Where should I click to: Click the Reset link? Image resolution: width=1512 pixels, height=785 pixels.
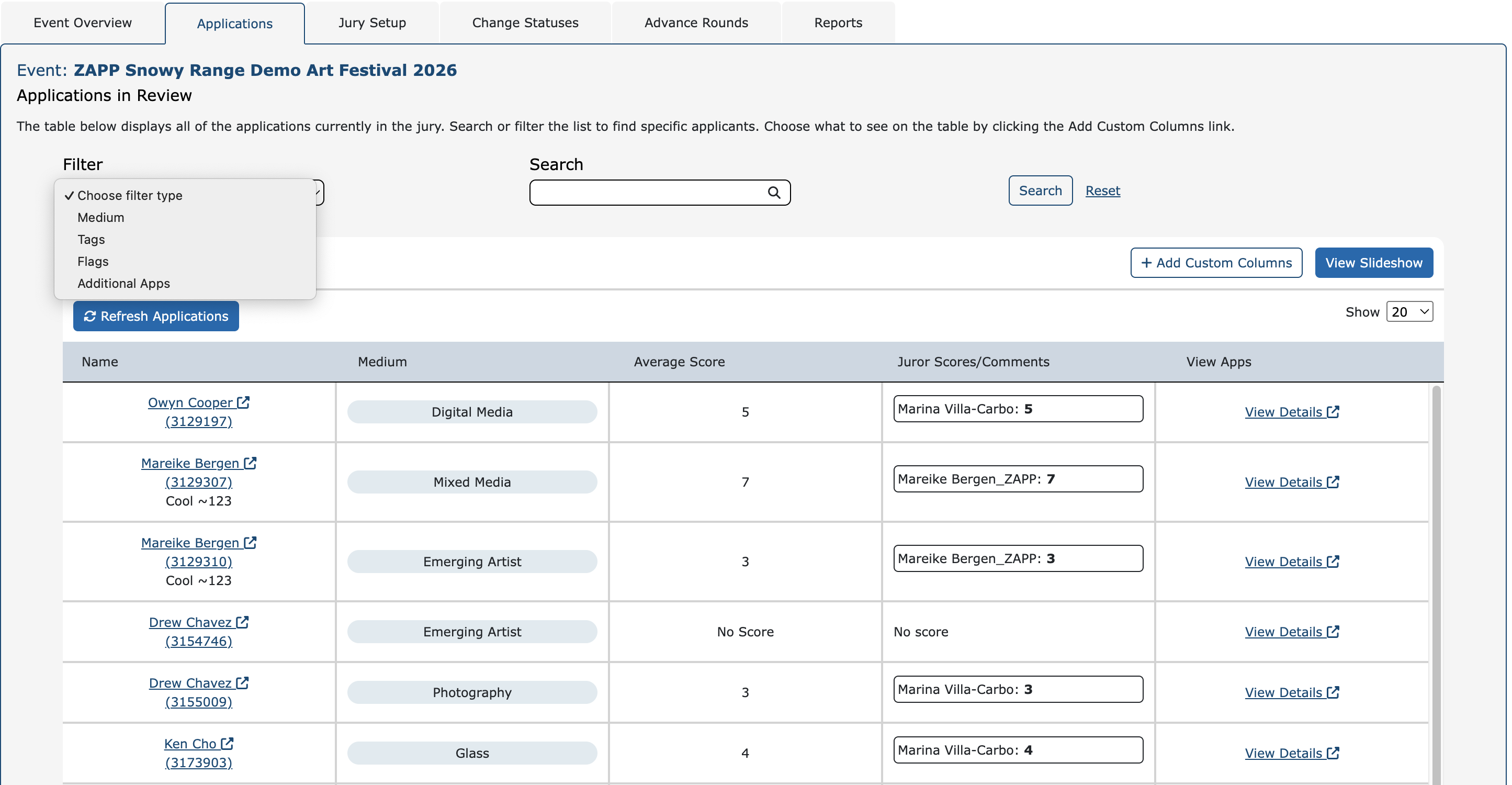point(1102,190)
